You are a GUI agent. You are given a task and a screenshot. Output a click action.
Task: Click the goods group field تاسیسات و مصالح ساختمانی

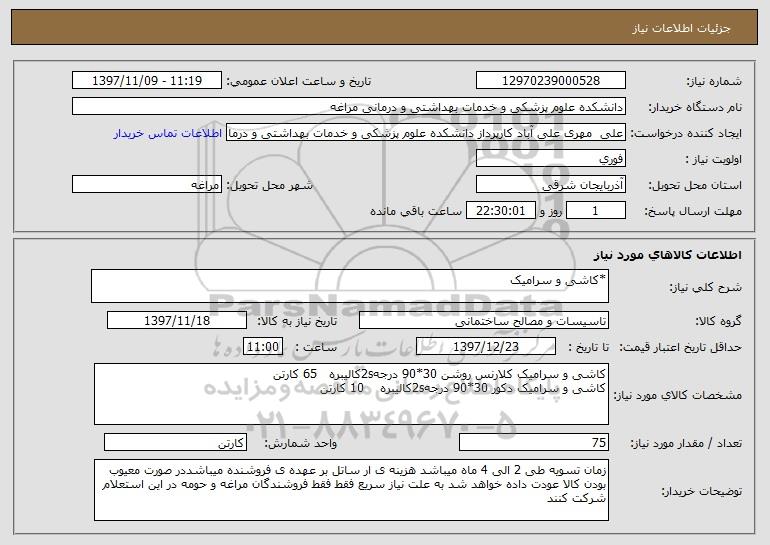[x=484, y=321]
